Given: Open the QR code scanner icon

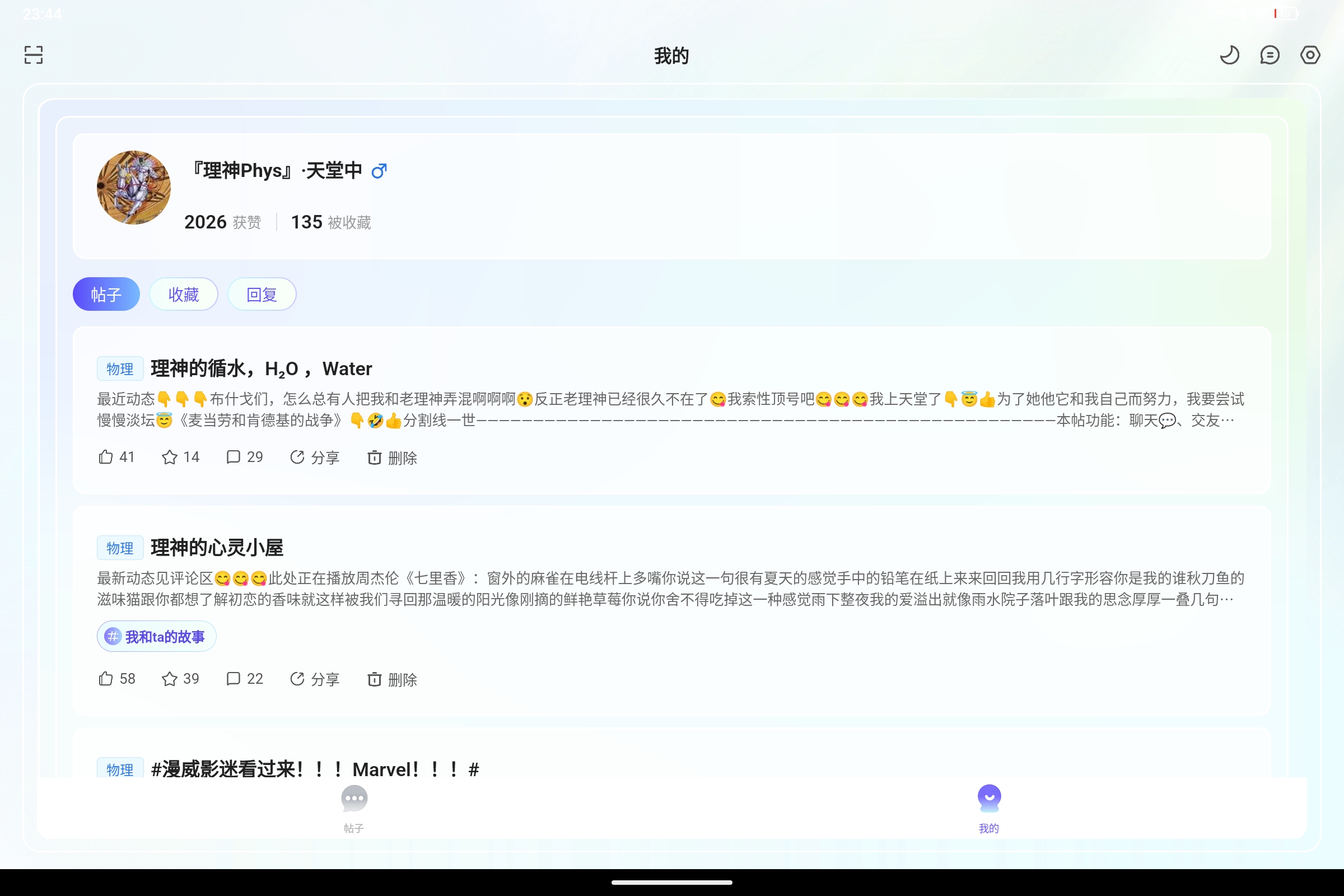Looking at the screenshot, I should click(x=32, y=54).
